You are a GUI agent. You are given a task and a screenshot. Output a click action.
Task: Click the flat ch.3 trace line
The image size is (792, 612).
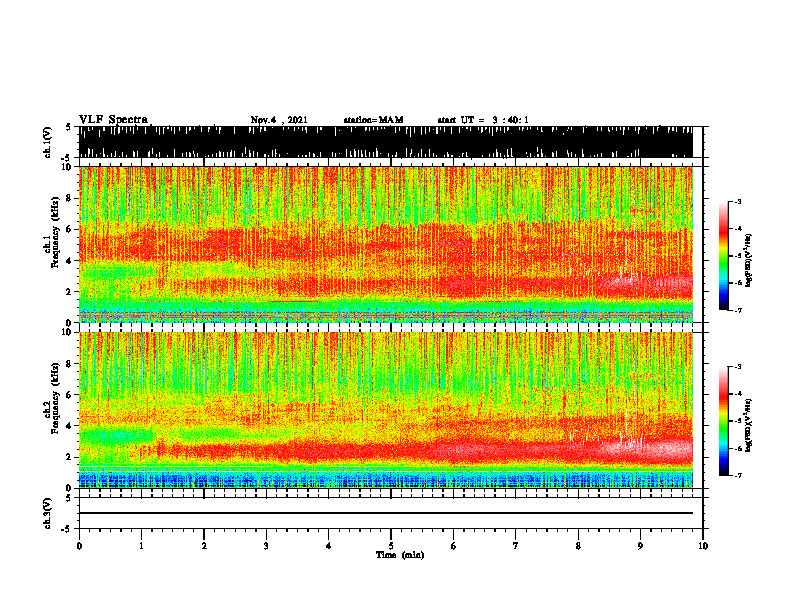[385, 513]
